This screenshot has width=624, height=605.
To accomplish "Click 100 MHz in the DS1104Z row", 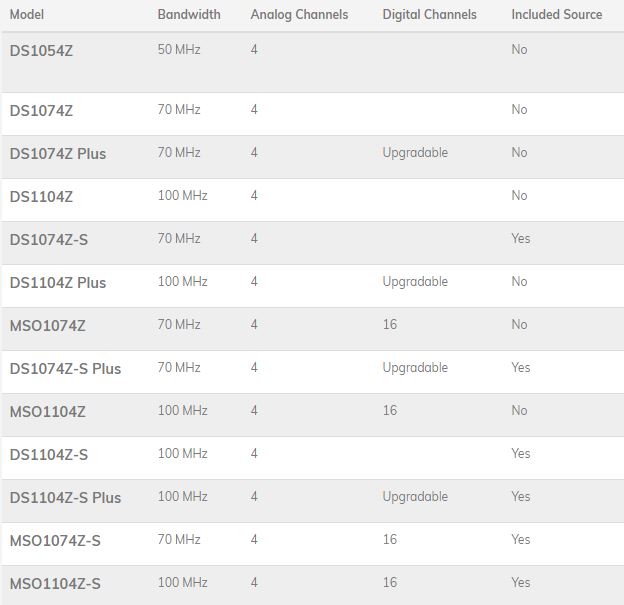I will coord(183,195).
